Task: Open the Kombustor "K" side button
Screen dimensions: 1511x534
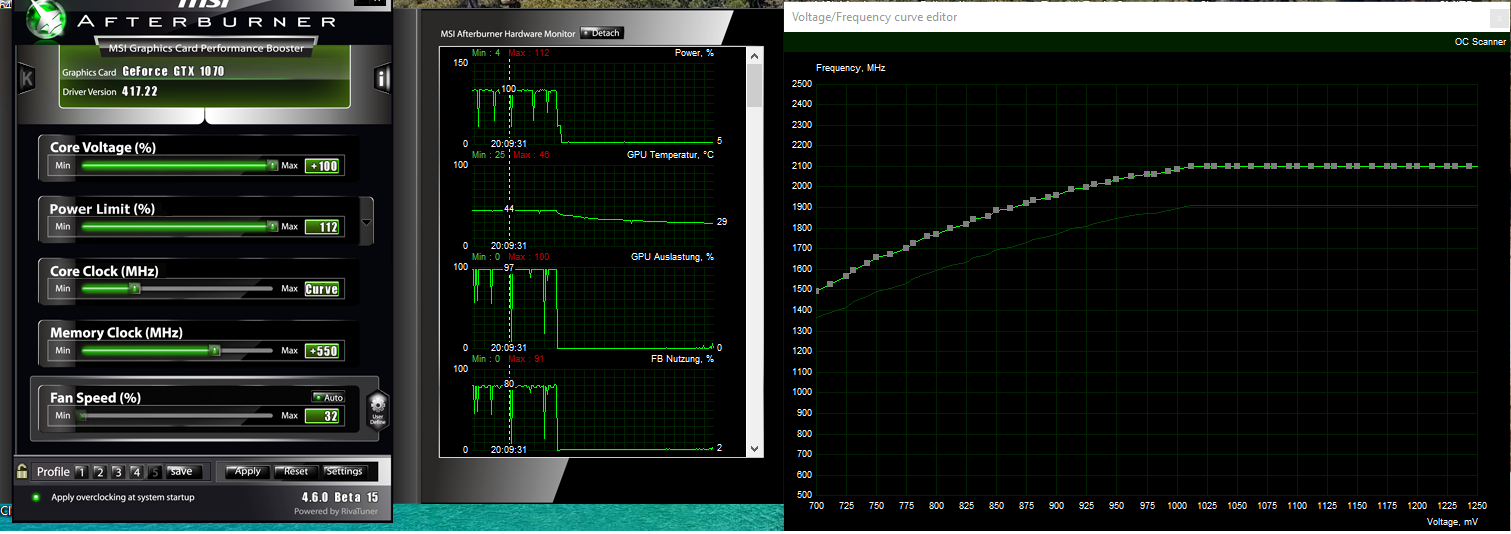Action: coord(27,78)
